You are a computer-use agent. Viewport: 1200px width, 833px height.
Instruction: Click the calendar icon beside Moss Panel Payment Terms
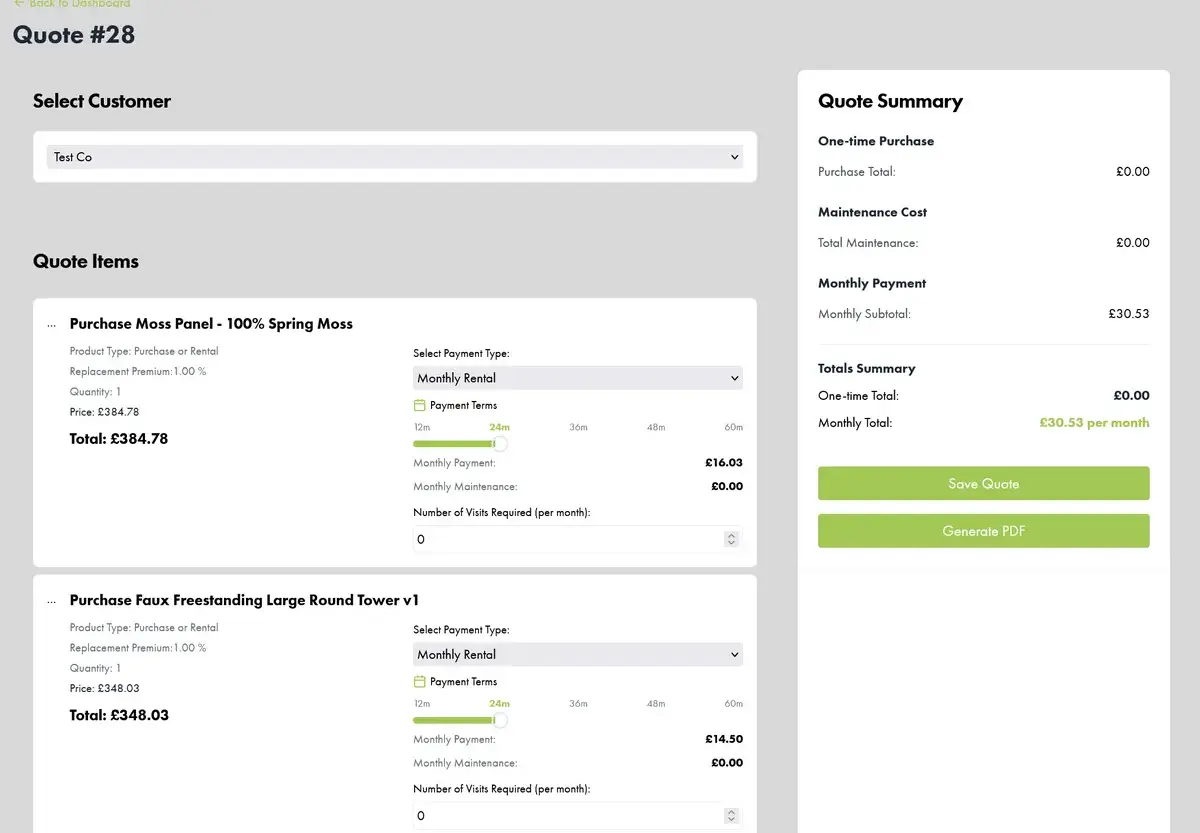click(x=420, y=405)
